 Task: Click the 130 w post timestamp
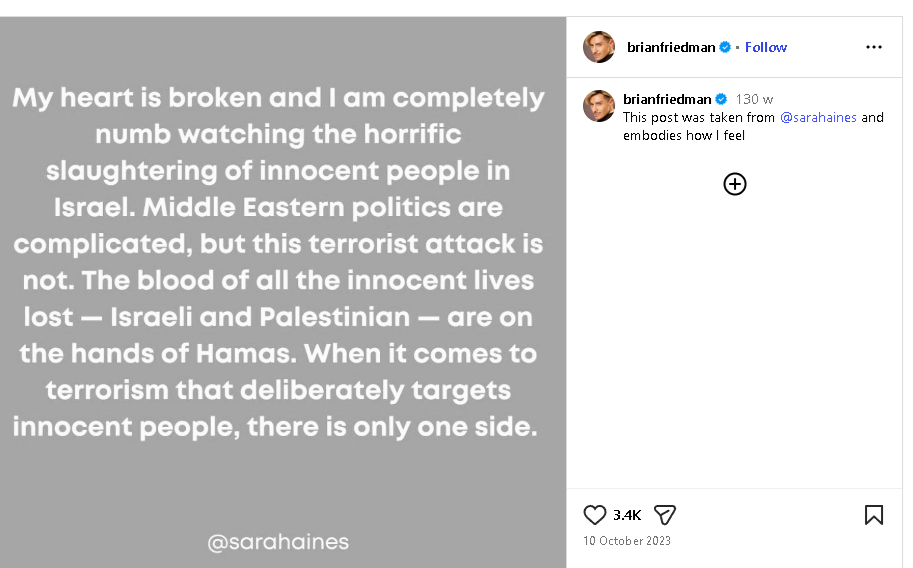point(754,99)
